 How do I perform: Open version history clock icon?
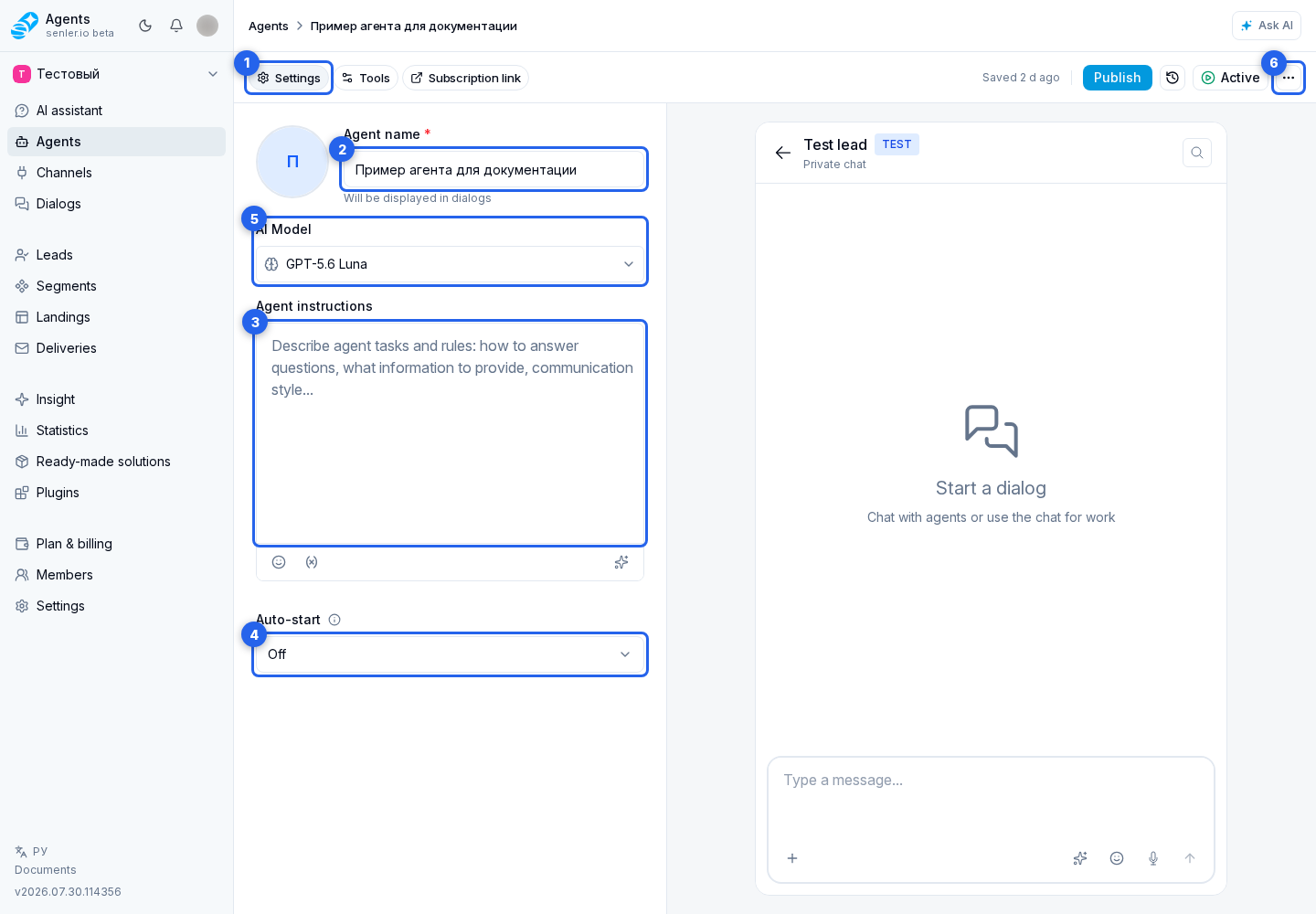[x=1173, y=78]
